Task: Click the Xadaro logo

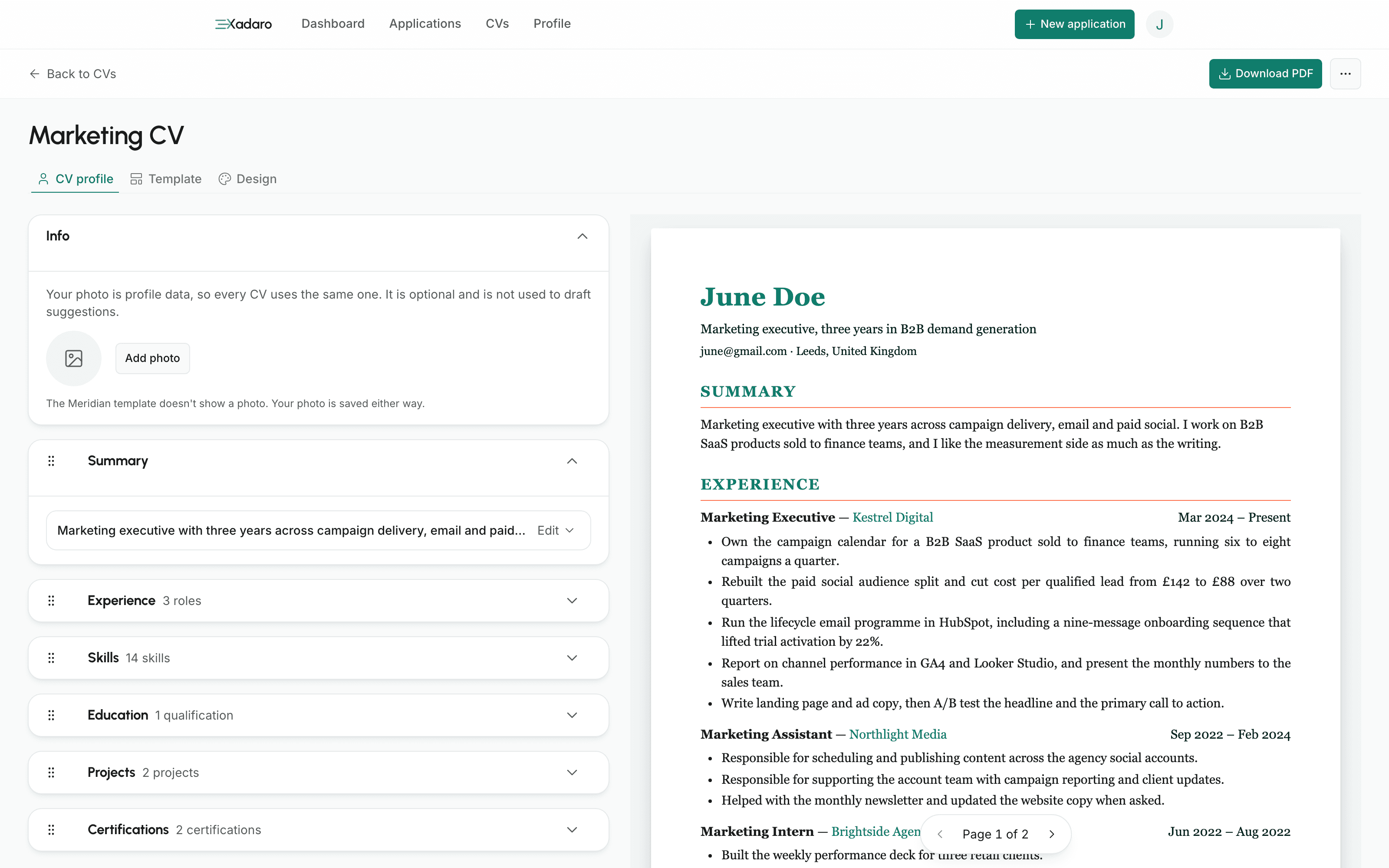Action: pos(244,24)
